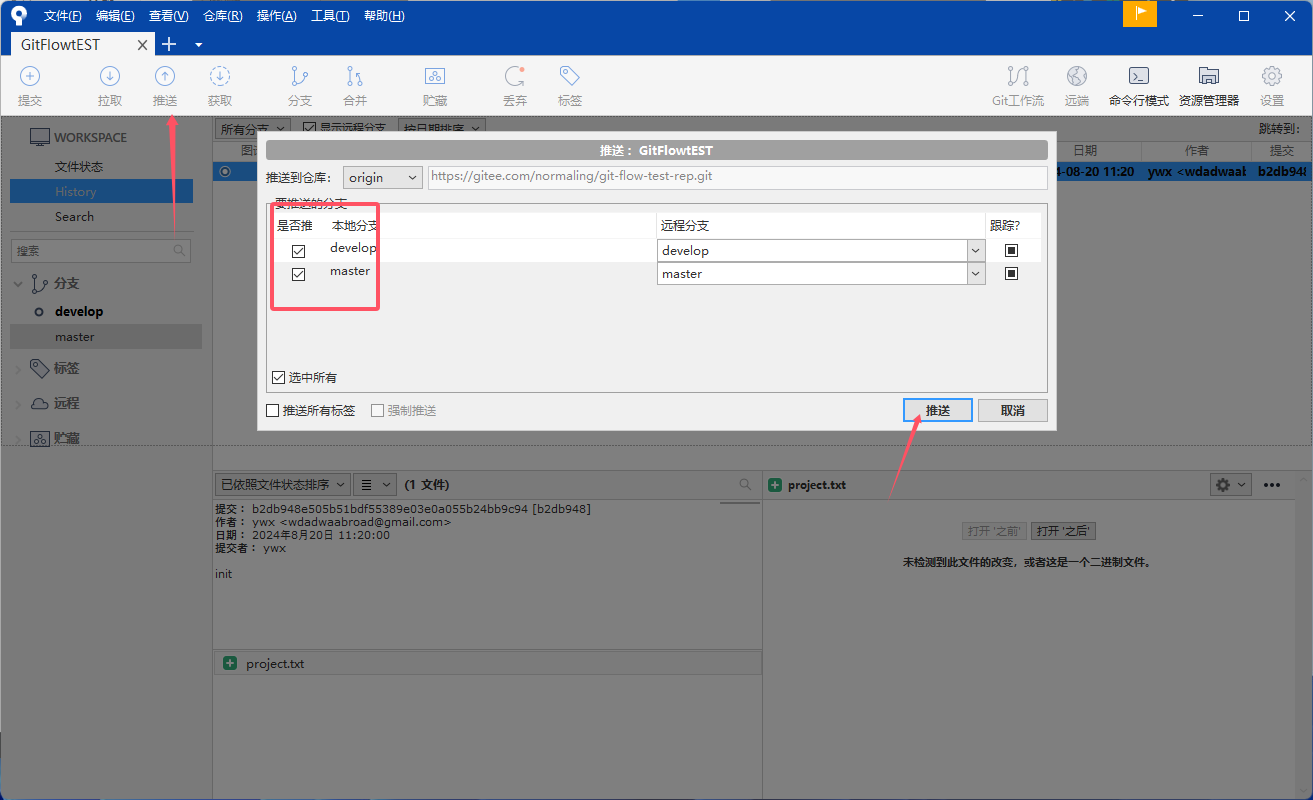Open the Git工作流 (Git Flow) icon
The height and width of the screenshot is (800, 1313).
(1017, 85)
